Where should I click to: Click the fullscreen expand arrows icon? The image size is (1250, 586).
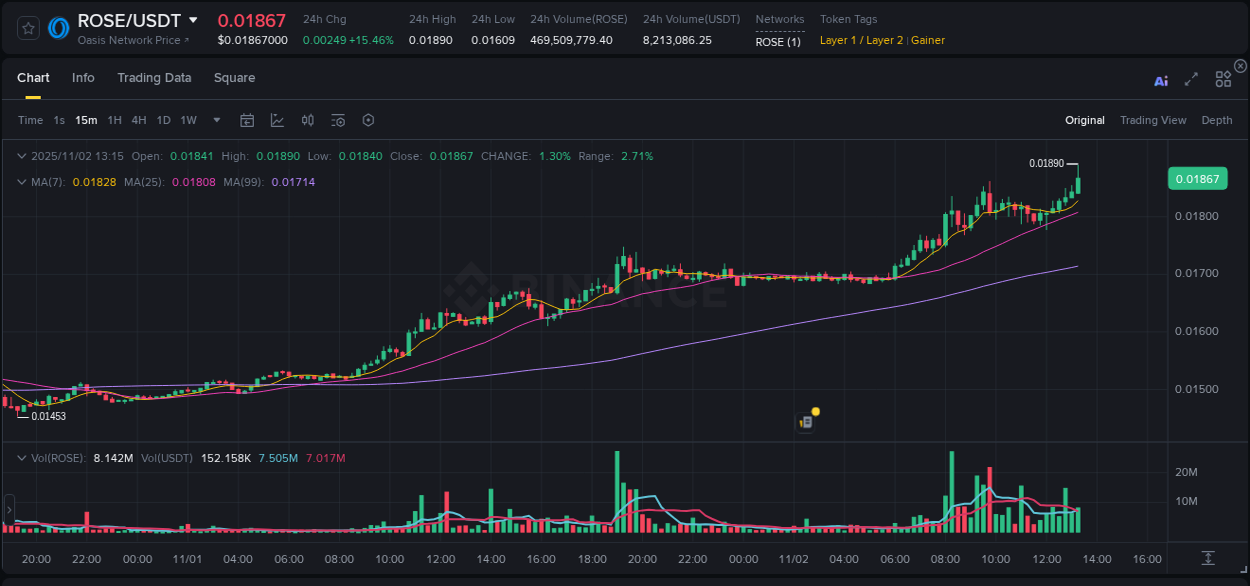1191,80
